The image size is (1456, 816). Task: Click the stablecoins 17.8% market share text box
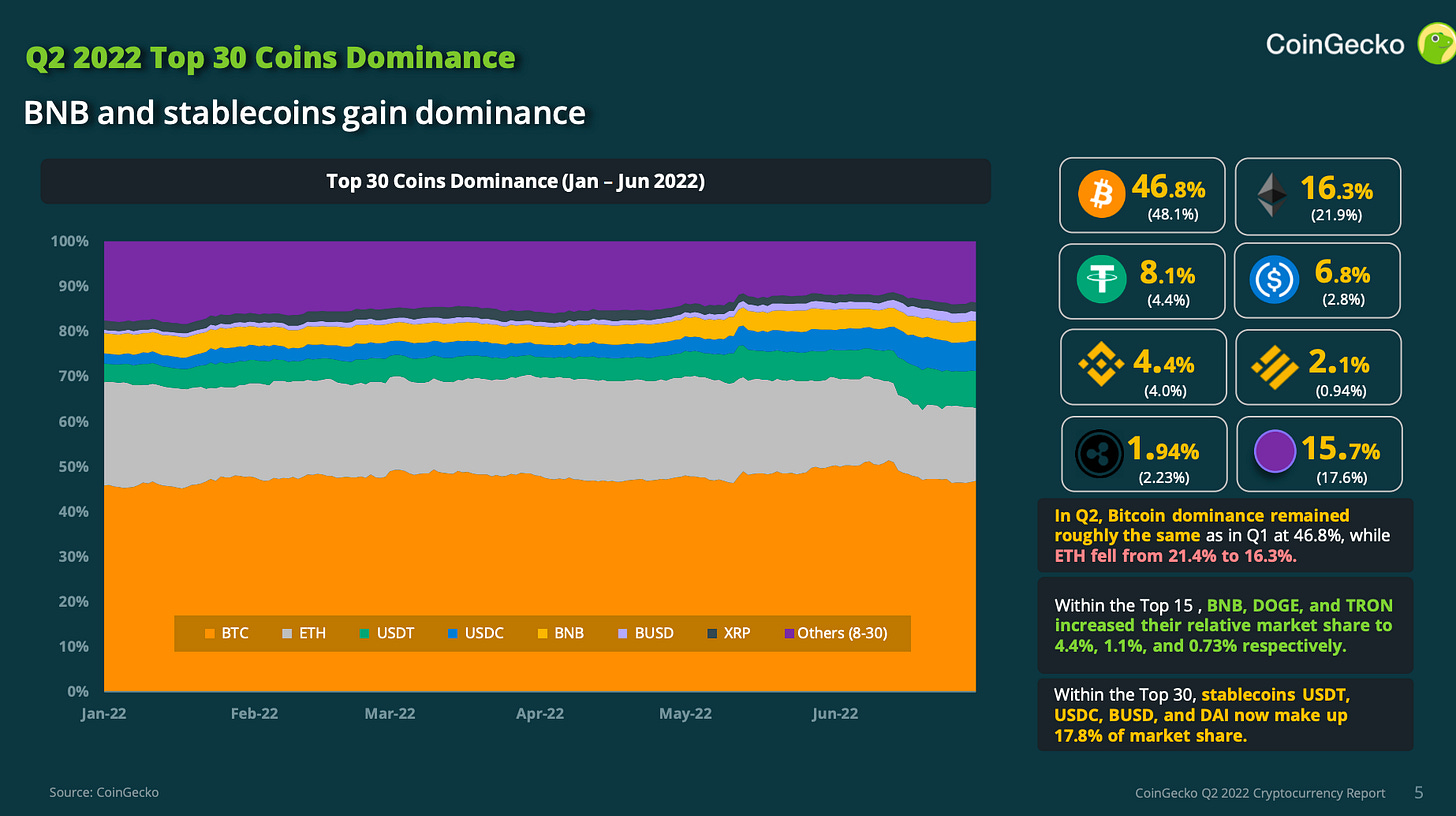click(1225, 715)
